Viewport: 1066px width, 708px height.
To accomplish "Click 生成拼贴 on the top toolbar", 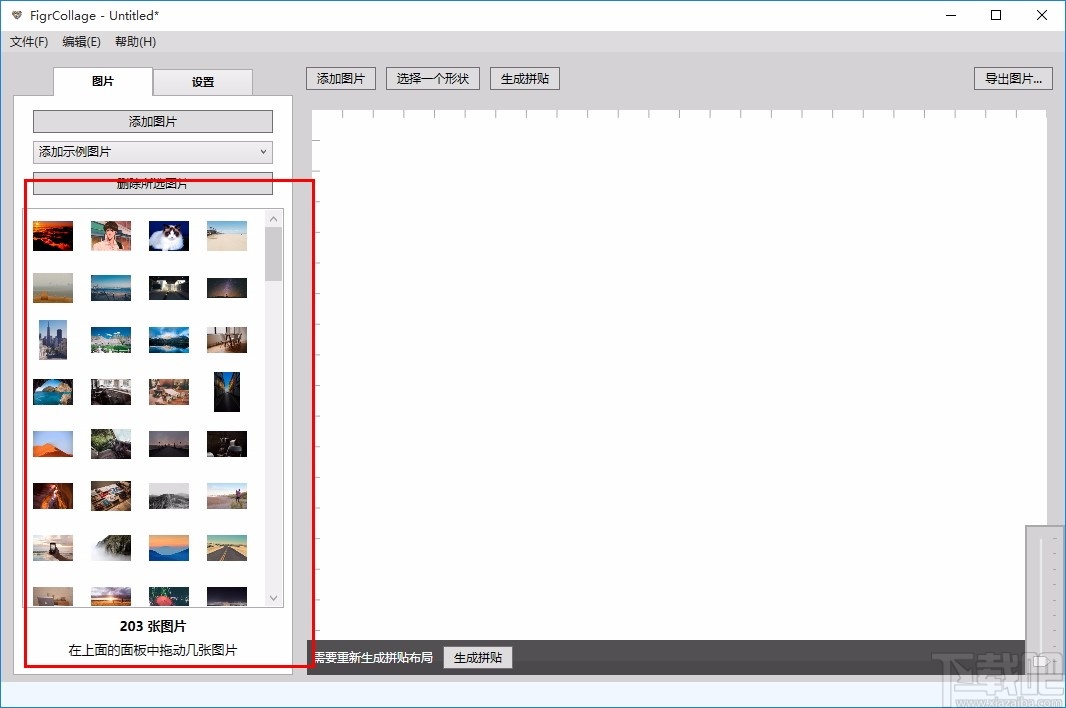I will (524, 78).
